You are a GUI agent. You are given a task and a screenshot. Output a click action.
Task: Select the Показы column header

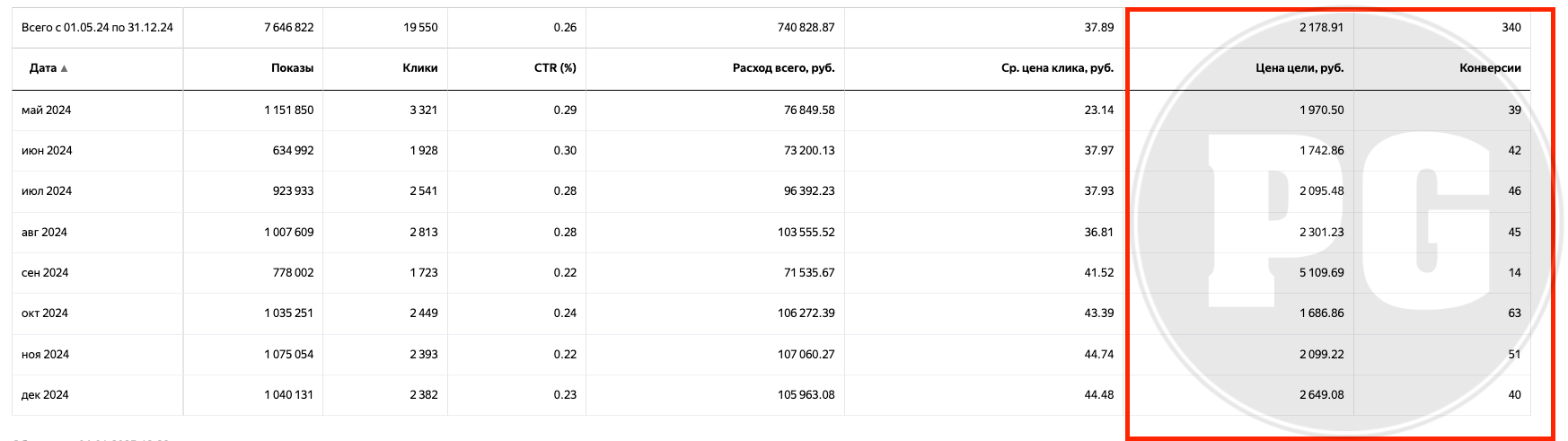(292, 68)
